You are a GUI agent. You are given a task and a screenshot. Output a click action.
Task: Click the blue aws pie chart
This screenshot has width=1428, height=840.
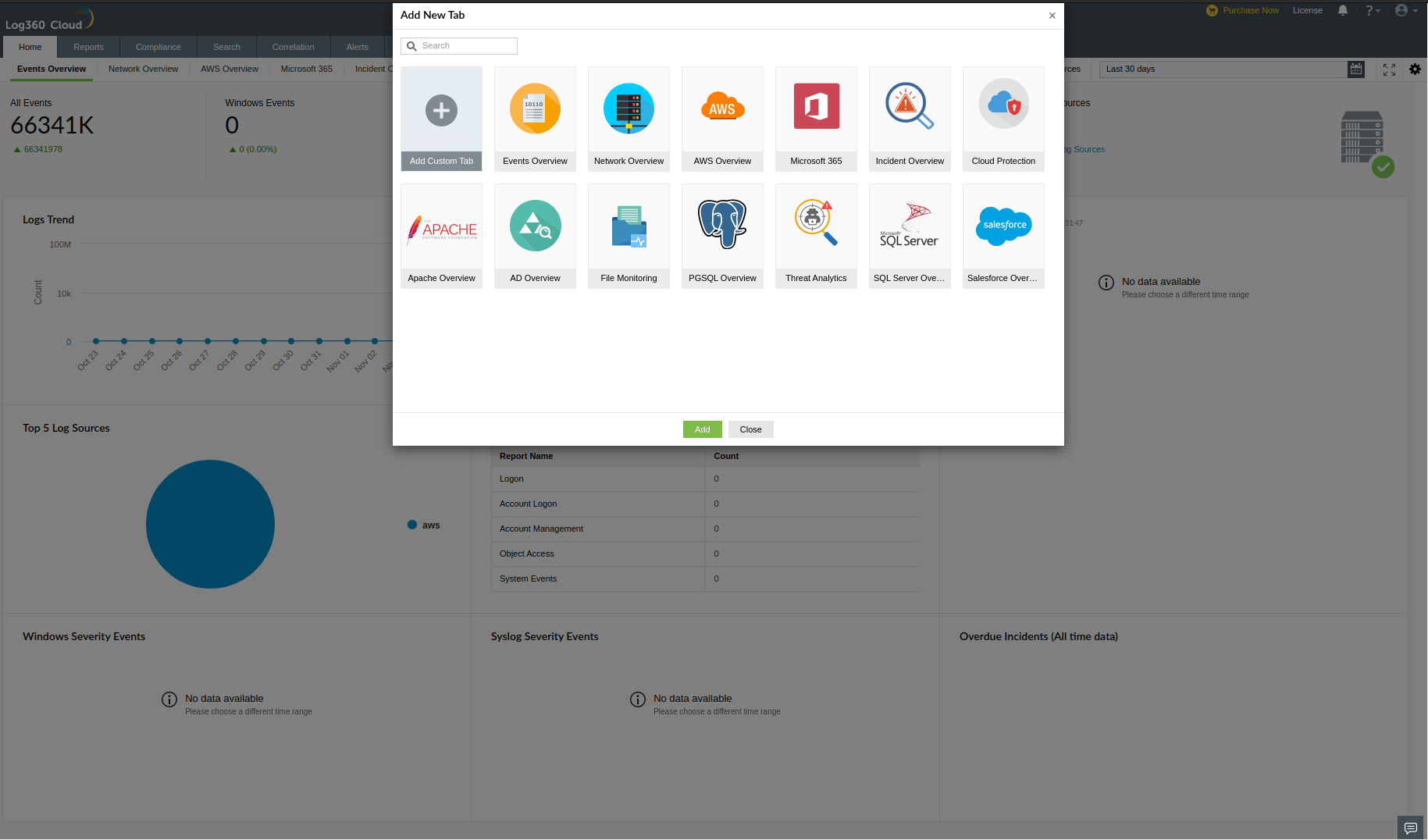210,524
